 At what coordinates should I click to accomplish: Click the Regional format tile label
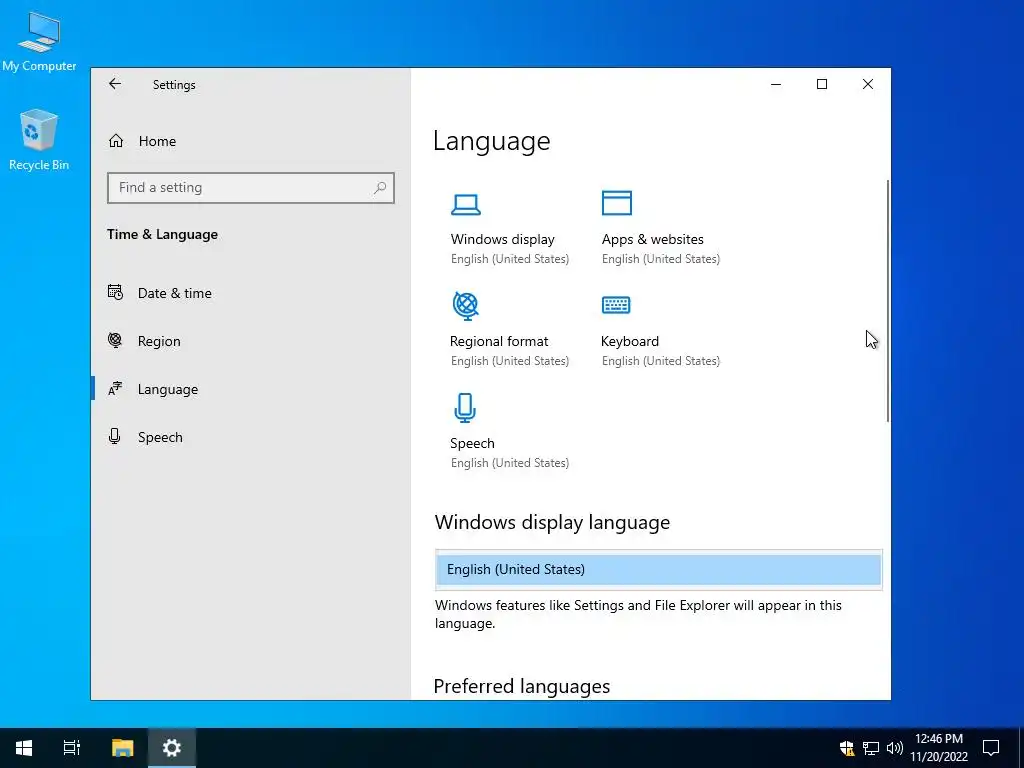click(x=499, y=342)
